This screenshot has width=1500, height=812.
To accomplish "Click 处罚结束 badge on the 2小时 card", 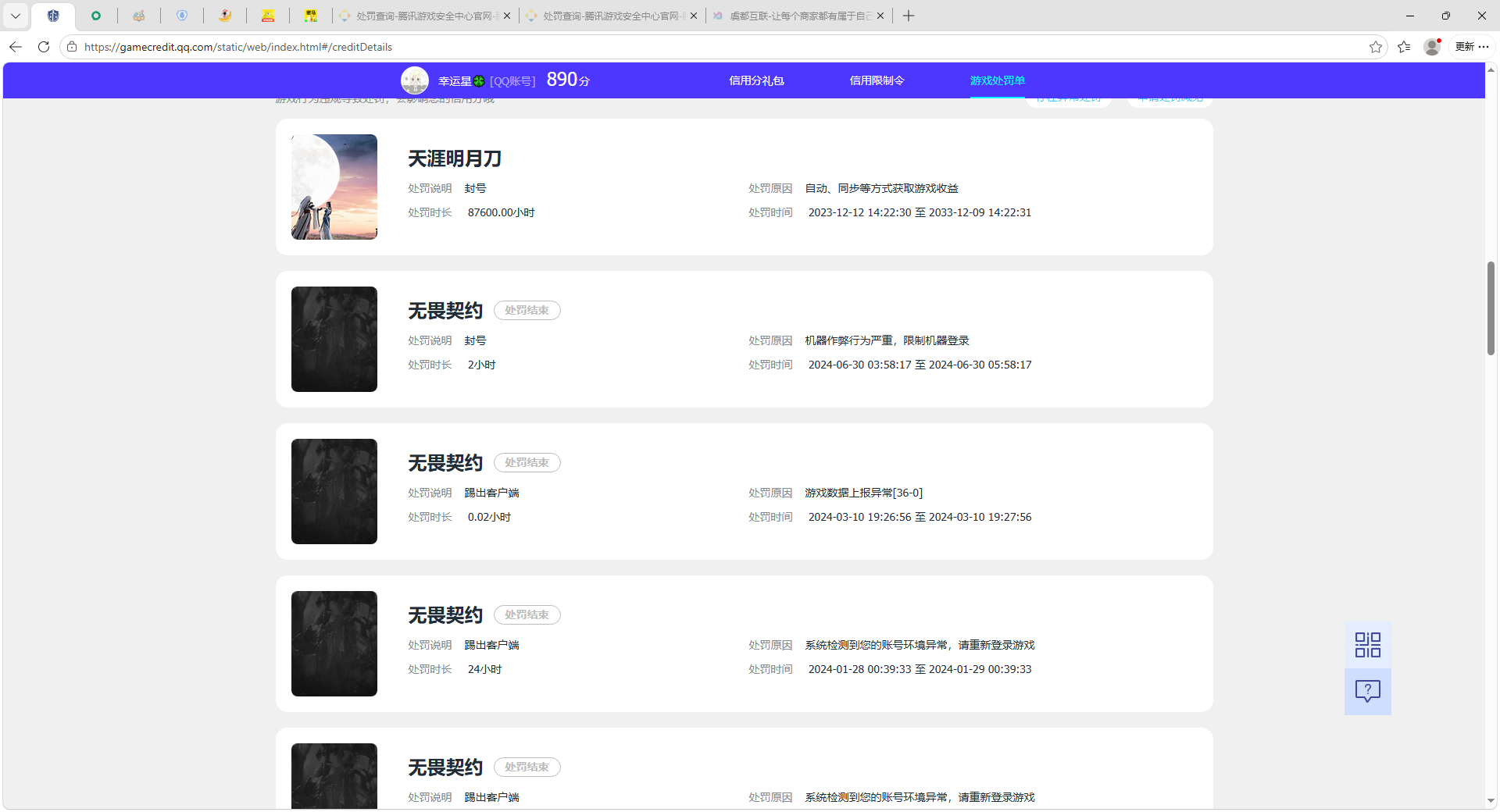I will click(x=527, y=311).
